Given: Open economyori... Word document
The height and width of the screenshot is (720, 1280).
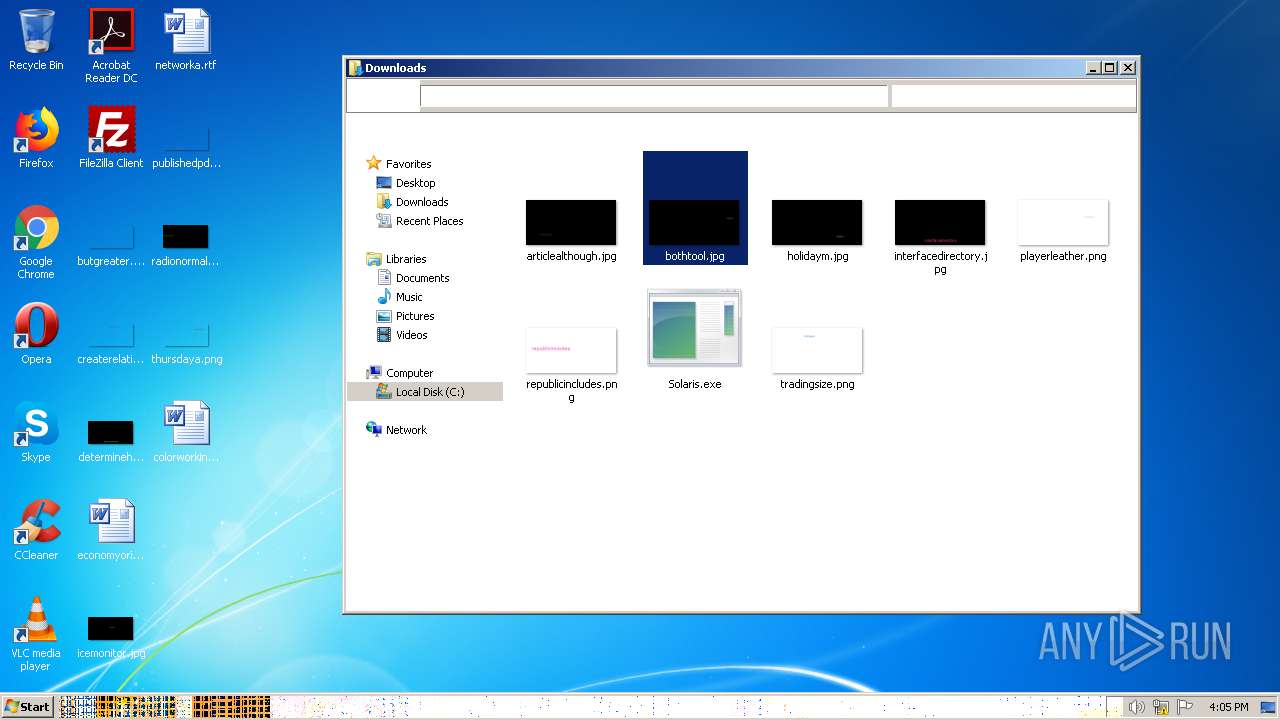Looking at the screenshot, I should 111,530.
